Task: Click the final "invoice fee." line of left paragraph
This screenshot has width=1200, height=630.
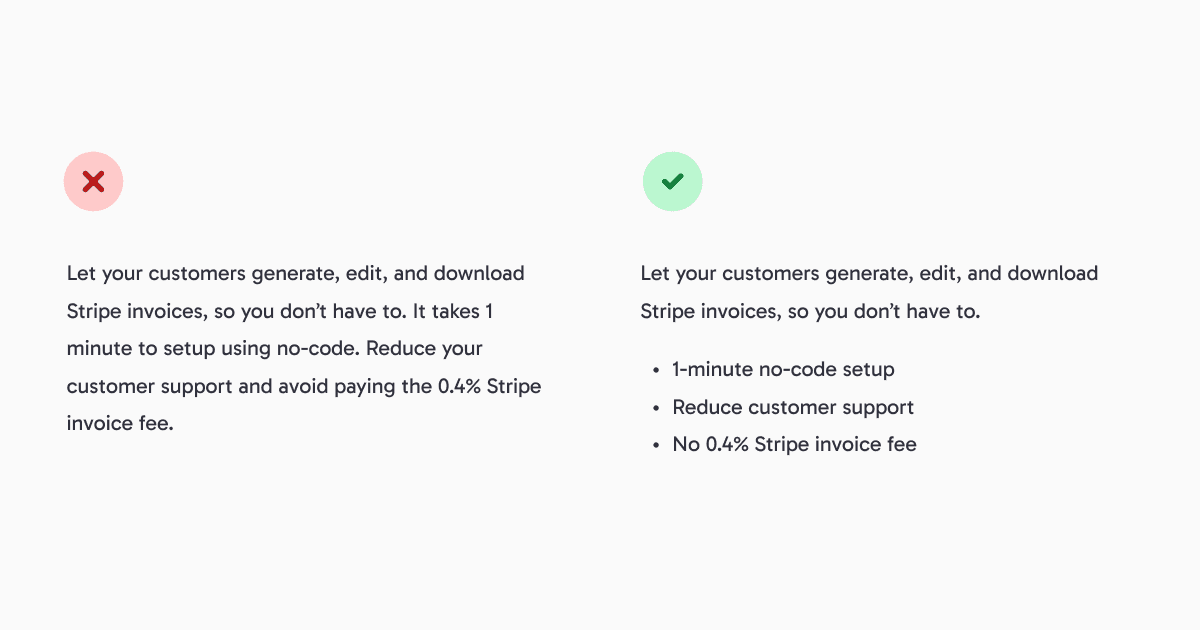Action: [x=120, y=423]
